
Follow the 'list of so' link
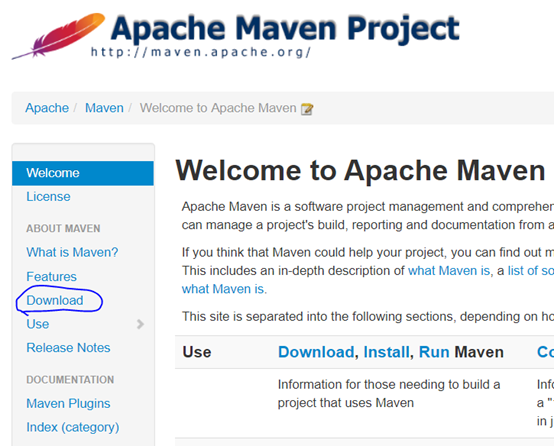pos(531,271)
